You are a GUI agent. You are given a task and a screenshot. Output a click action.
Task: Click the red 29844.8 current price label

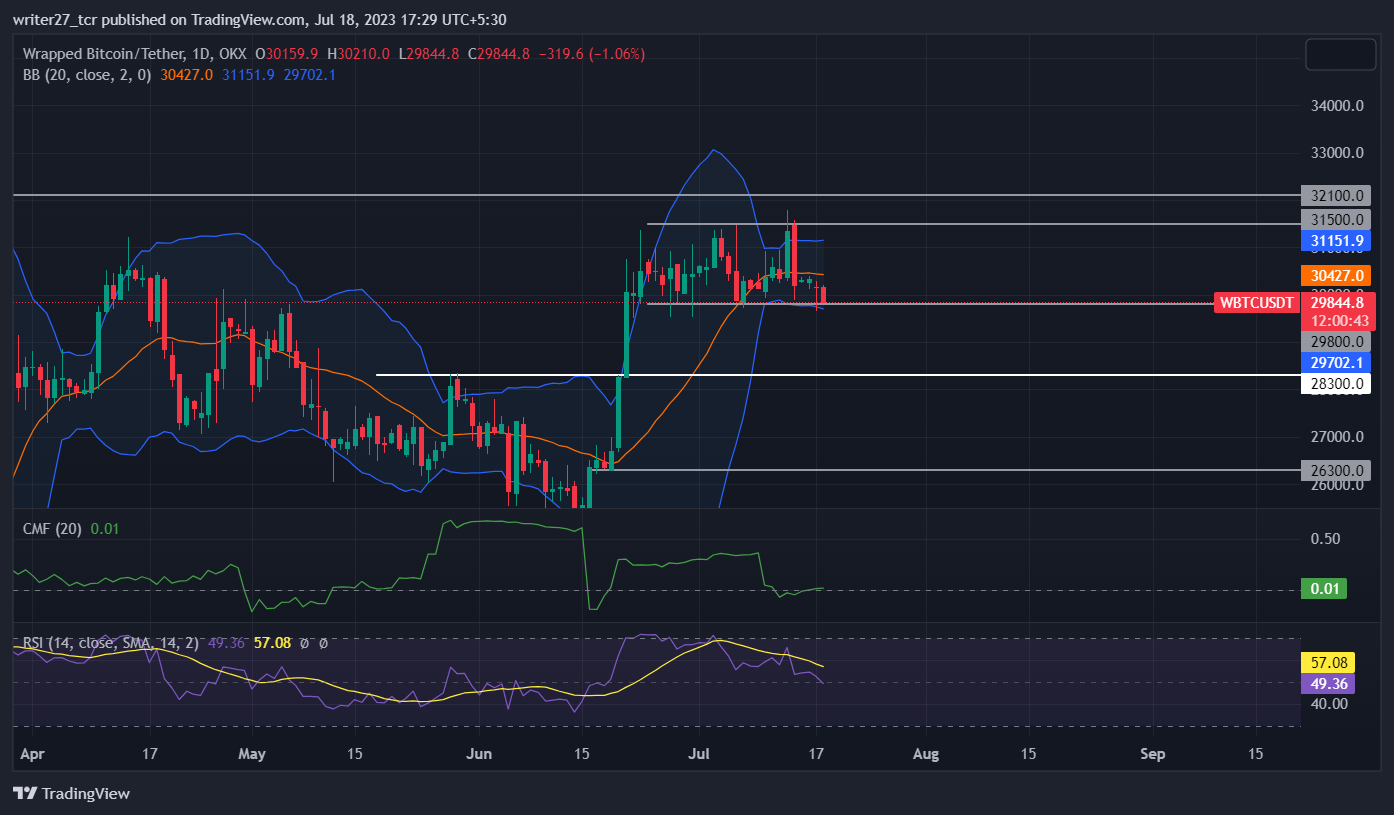tap(1338, 302)
